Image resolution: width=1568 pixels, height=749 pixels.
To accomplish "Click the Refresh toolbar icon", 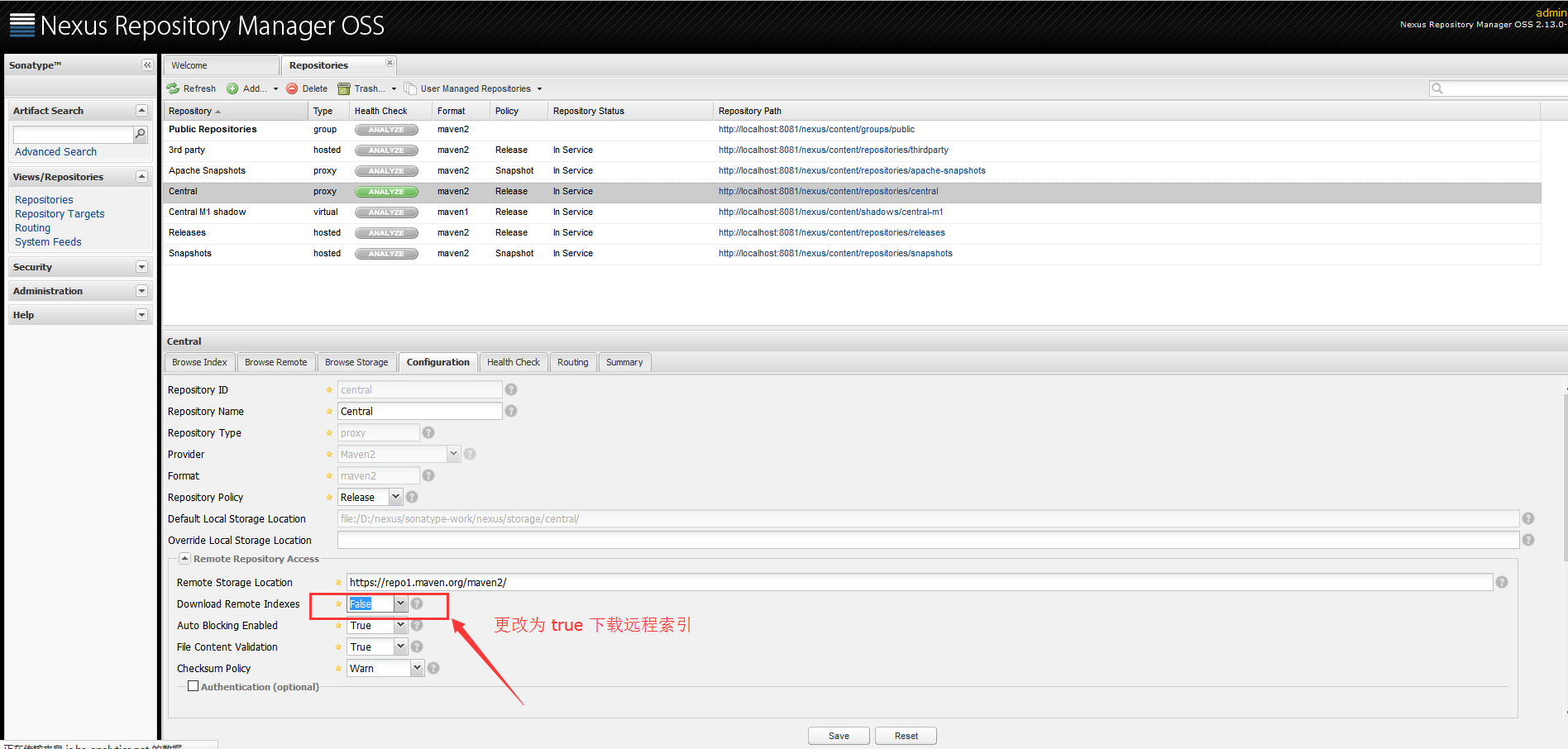I will [x=173, y=88].
